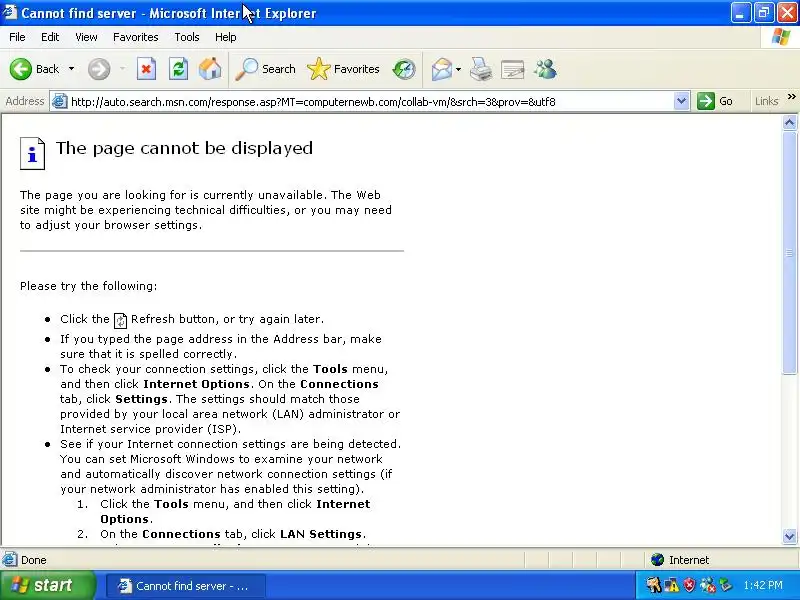
Task: Open the Search pane from toolbar
Action: click(x=265, y=69)
